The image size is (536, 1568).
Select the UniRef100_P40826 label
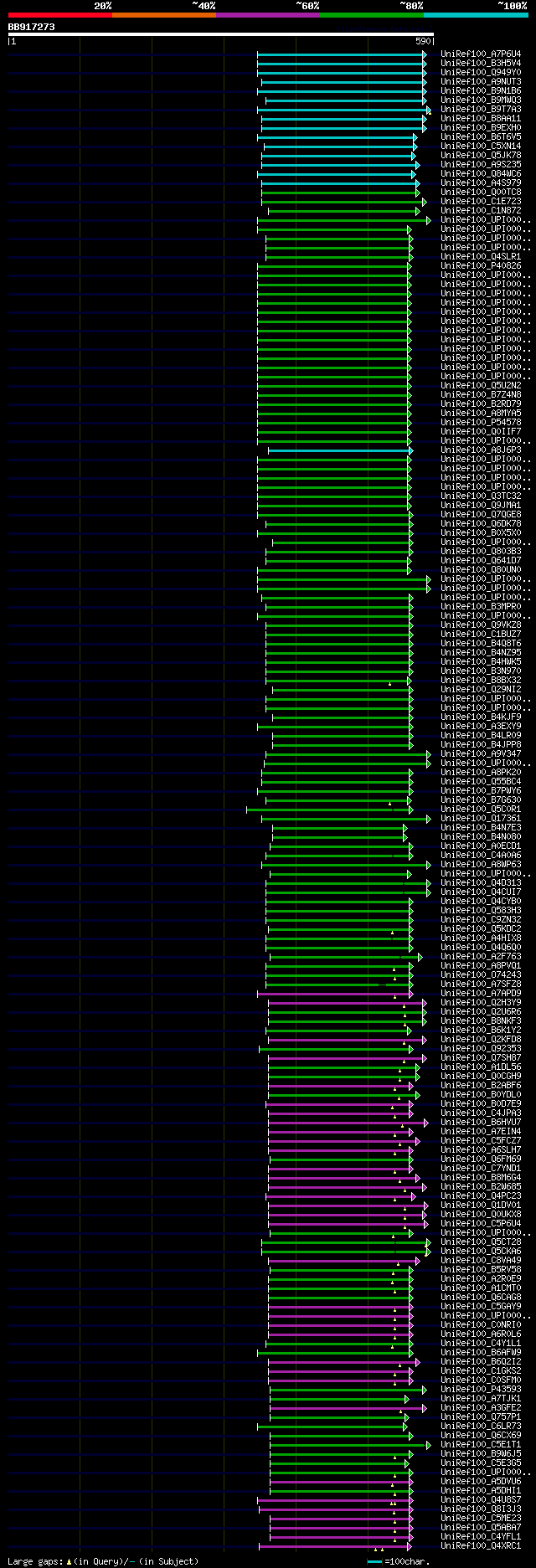pos(481,266)
